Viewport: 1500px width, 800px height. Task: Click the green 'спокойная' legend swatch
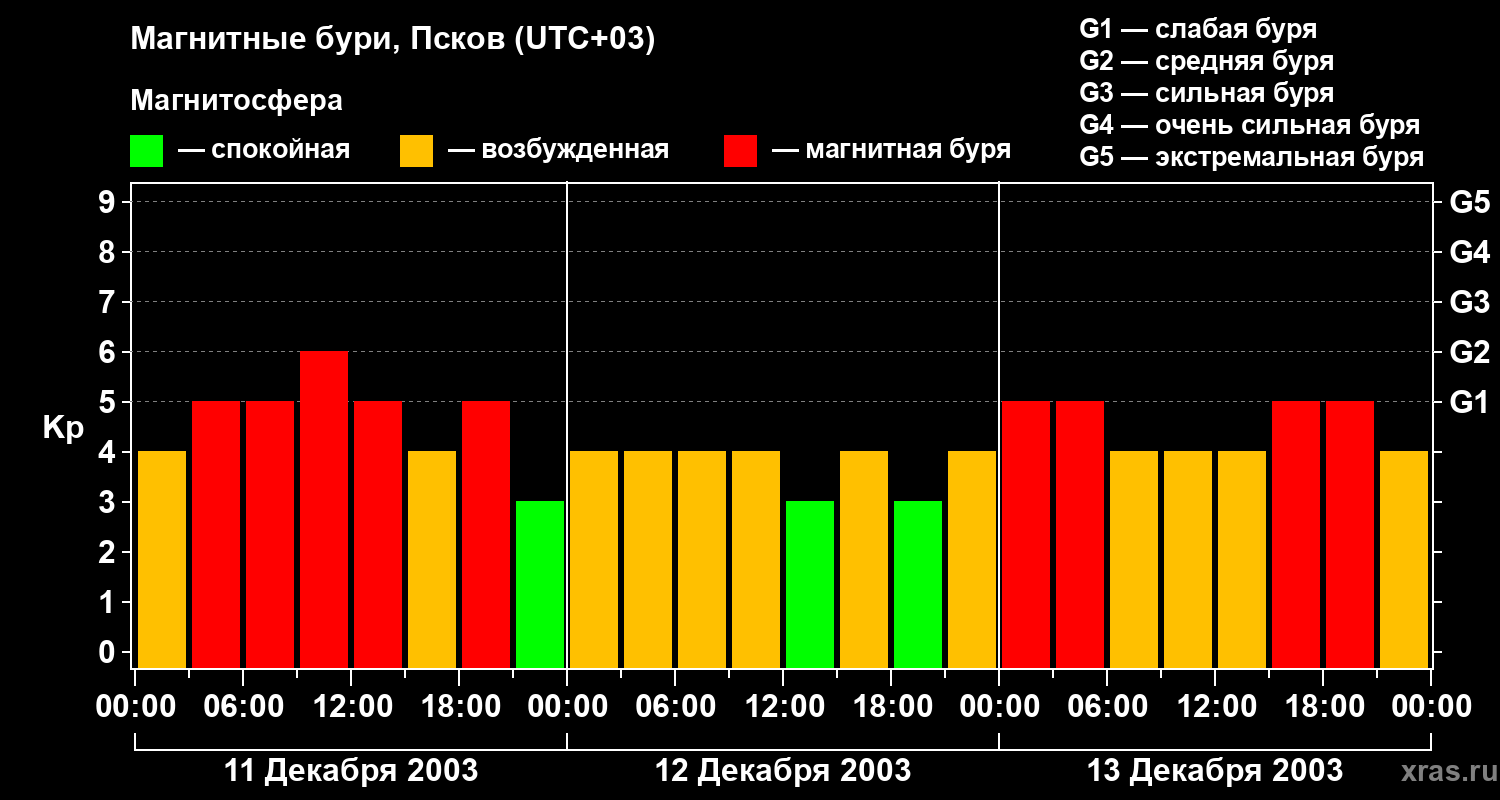point(147,151)
